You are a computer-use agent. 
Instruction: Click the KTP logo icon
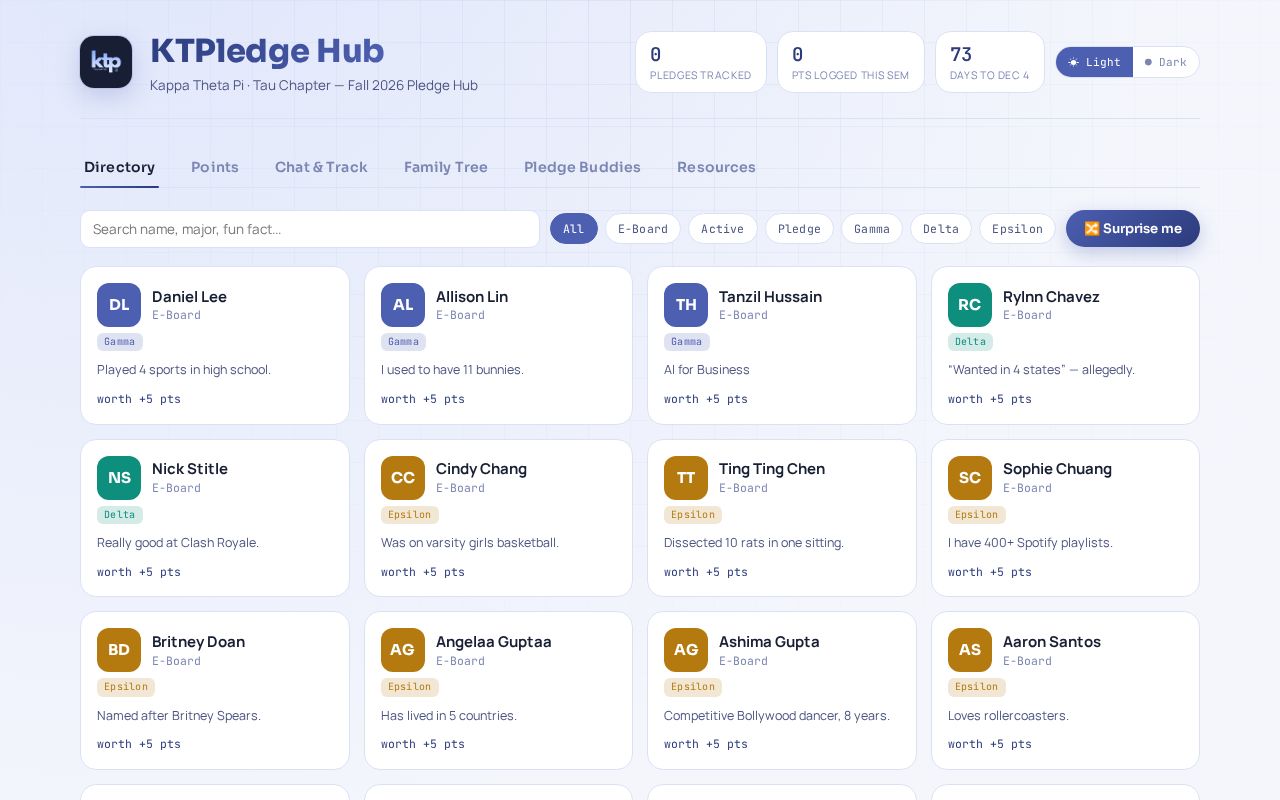coord(106,62)
